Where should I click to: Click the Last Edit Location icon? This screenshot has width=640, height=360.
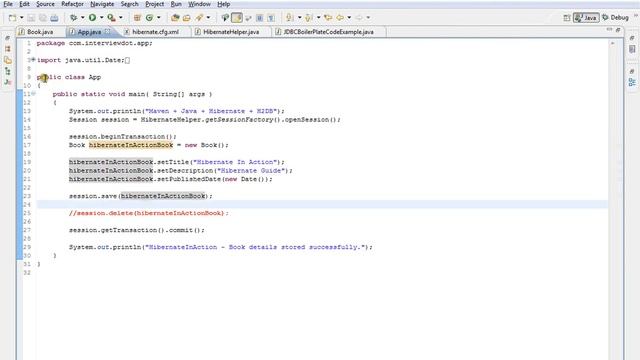coord(328,18)
